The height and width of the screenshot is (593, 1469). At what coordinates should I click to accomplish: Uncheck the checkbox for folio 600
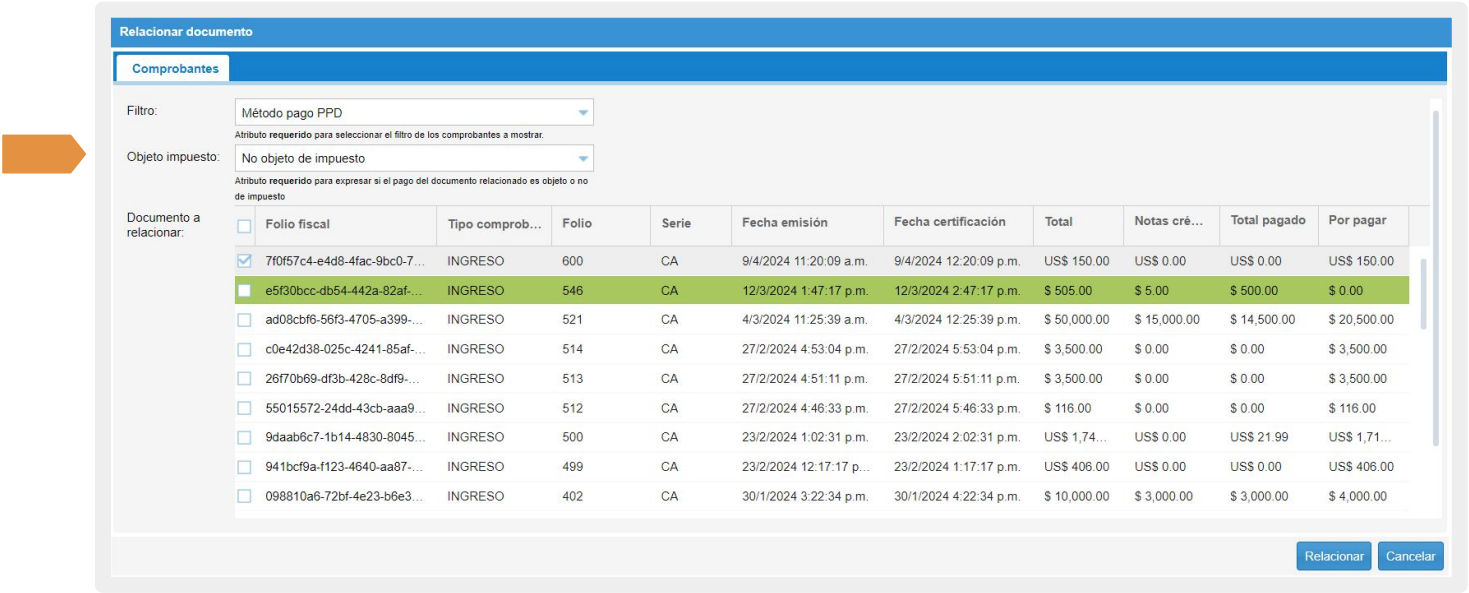tap(245, 261)
